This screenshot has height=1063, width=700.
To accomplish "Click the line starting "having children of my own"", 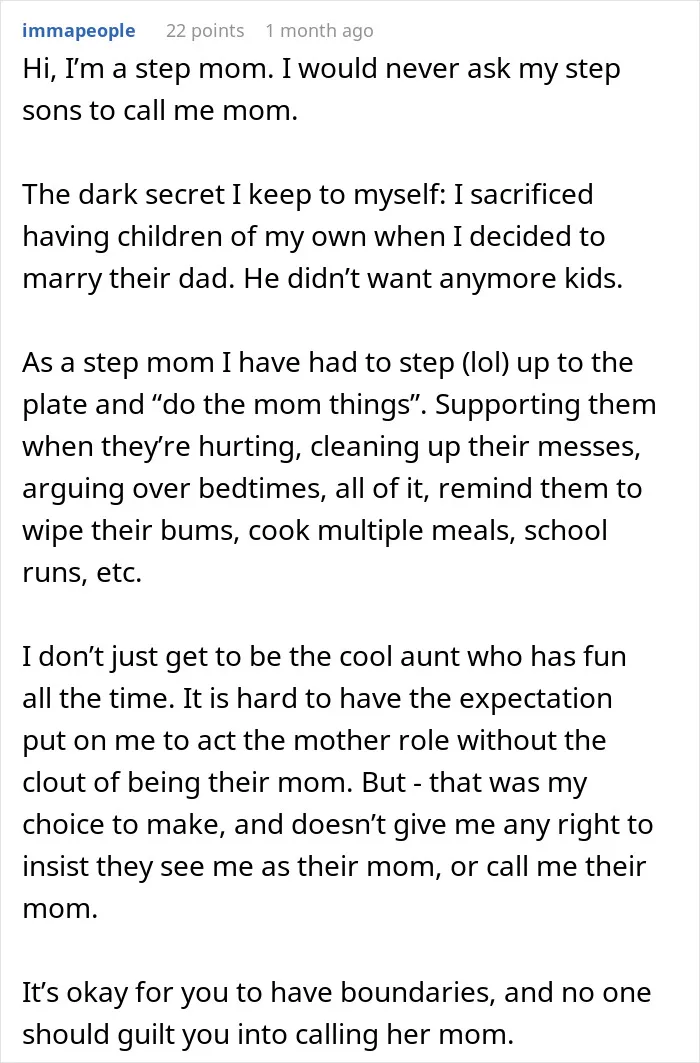I will [313, 237].
